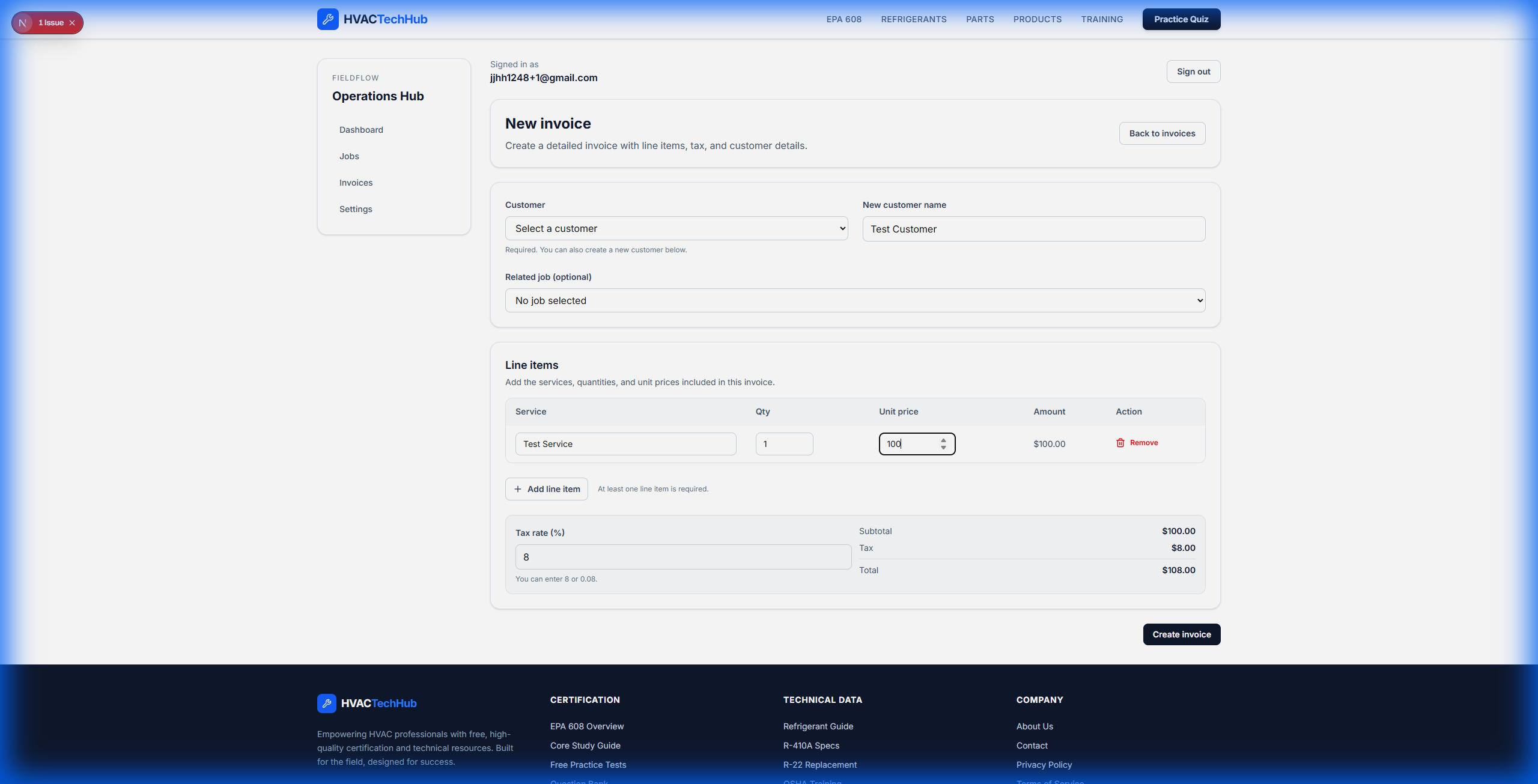Dismiss the 1 Issue badge with the X
Viewport: 1538px width, 784px height.
pos(72,22)
